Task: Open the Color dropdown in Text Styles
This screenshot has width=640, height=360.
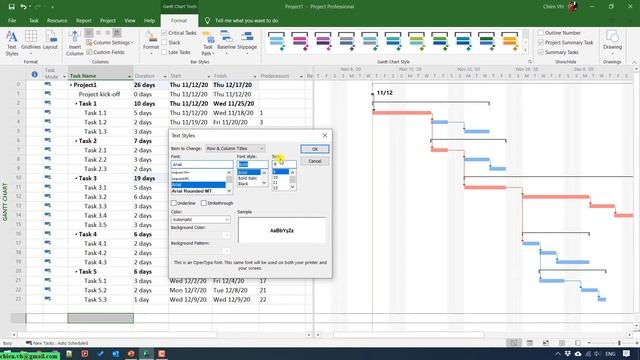Action: [200, 220]
